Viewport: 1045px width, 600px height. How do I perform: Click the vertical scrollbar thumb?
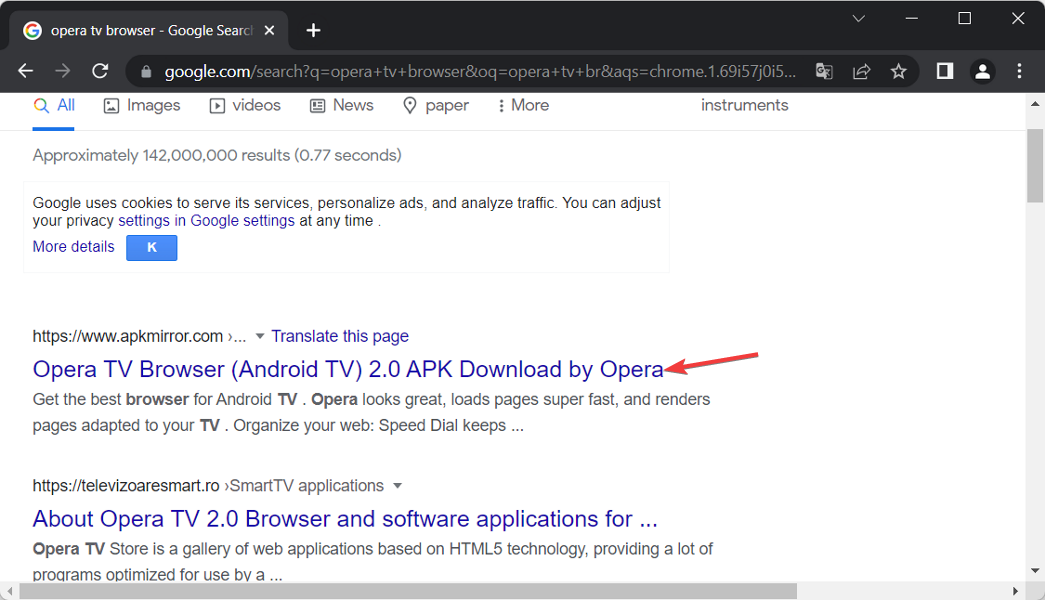point(1034,165)
